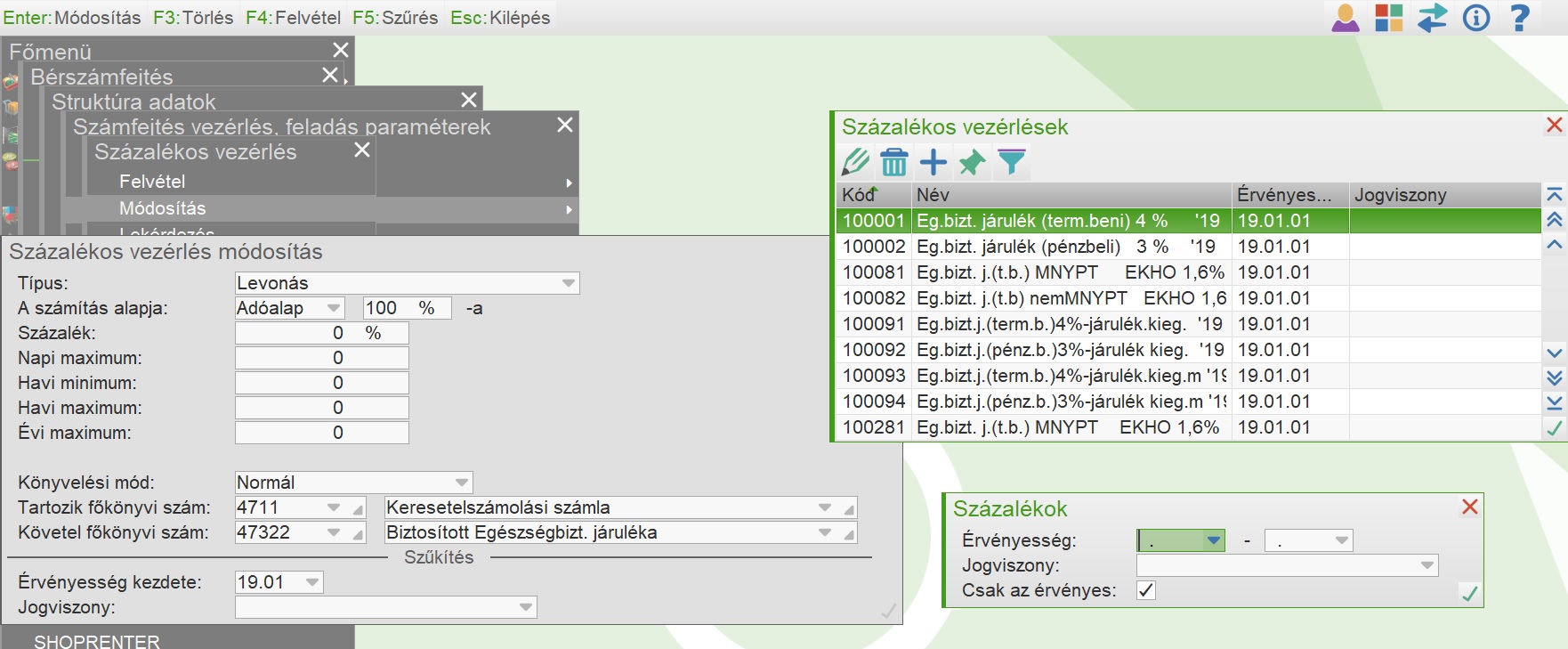Screen dimensions: 1568x649
Task: Click the blue swap arrows icon
Action: 1432,18
